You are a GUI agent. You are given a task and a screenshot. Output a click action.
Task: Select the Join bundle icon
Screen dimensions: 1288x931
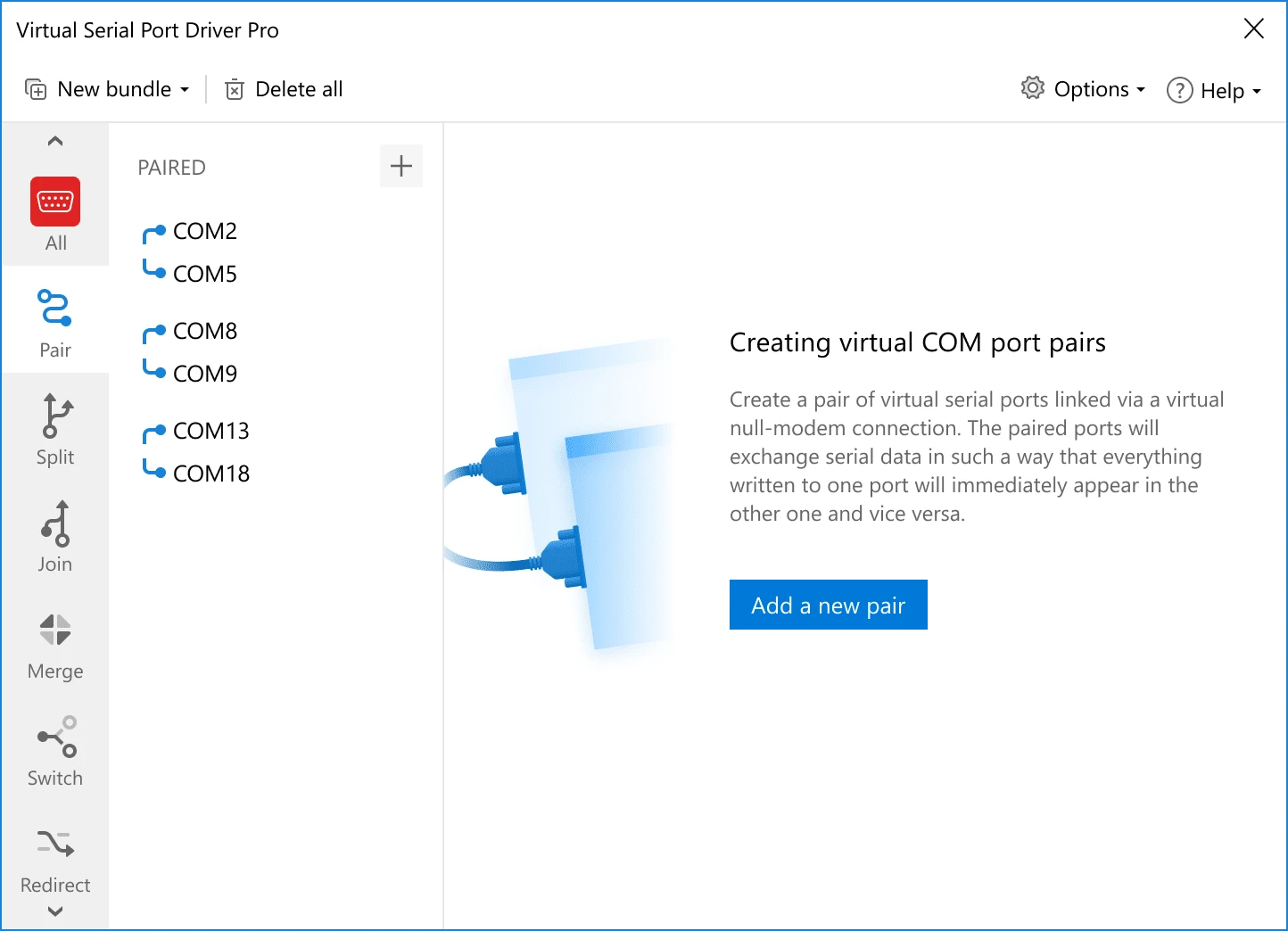(55, 523)
